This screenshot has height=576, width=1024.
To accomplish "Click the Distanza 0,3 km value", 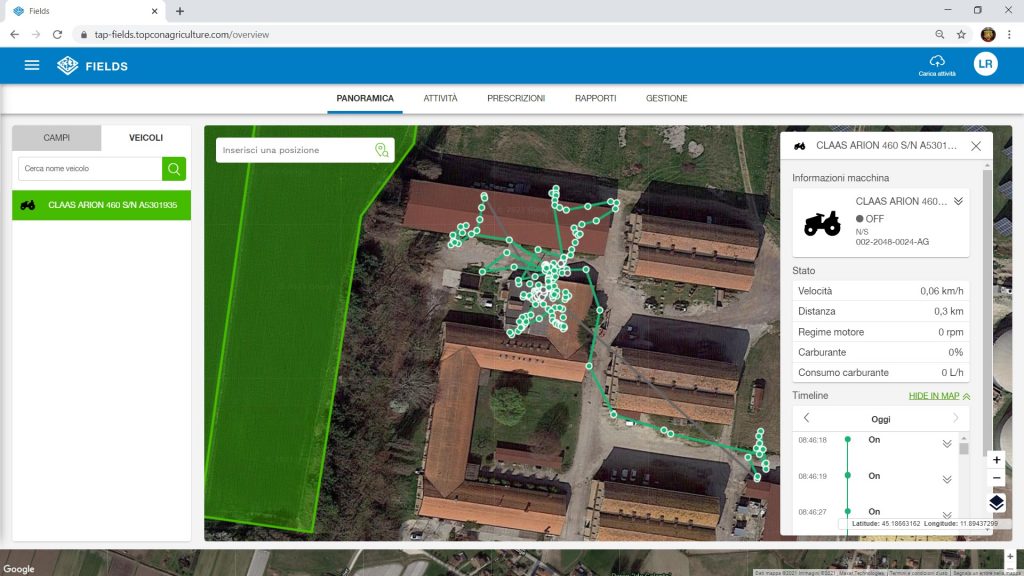I will pos(948,312).
